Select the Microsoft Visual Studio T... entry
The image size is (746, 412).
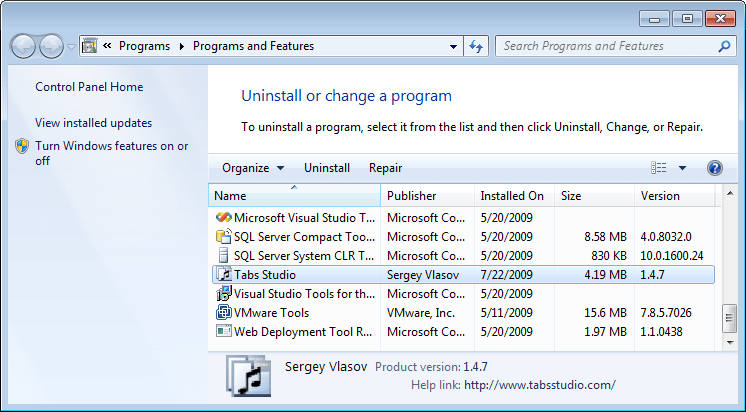304,217
